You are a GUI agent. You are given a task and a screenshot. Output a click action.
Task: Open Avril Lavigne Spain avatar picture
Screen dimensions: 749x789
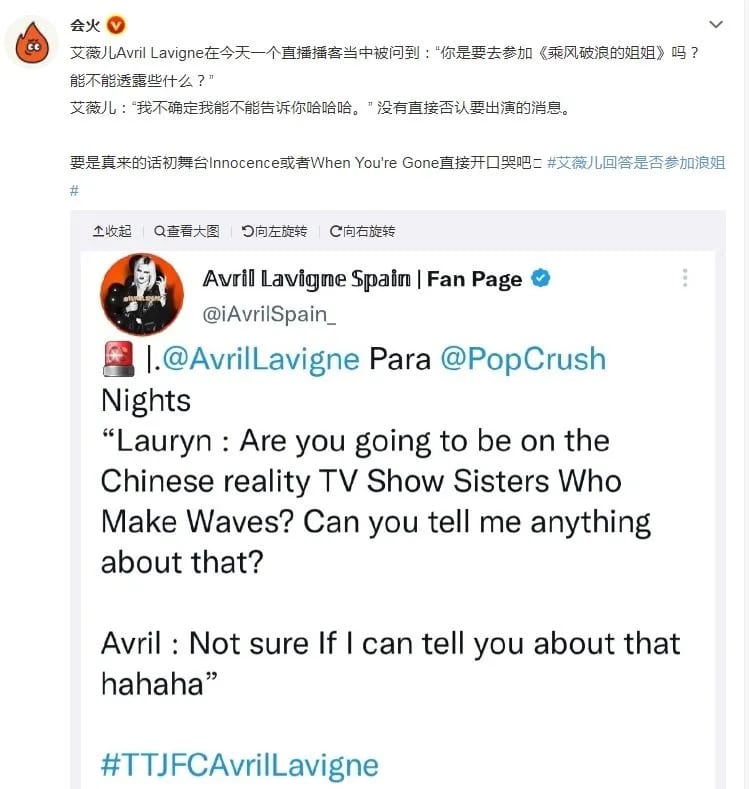142,294
